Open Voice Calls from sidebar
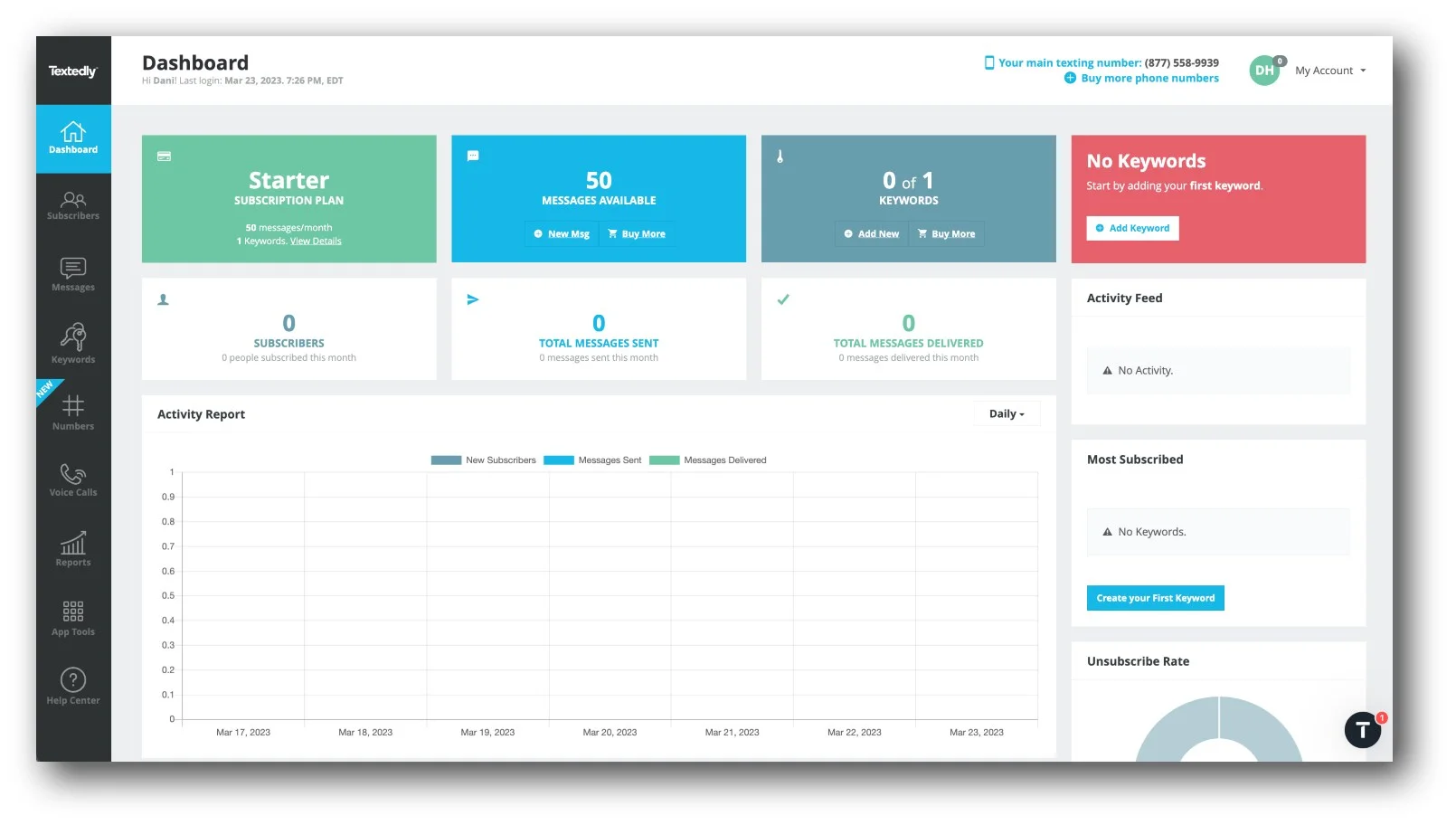This screenshot has height=825, width=1456. 73,479
